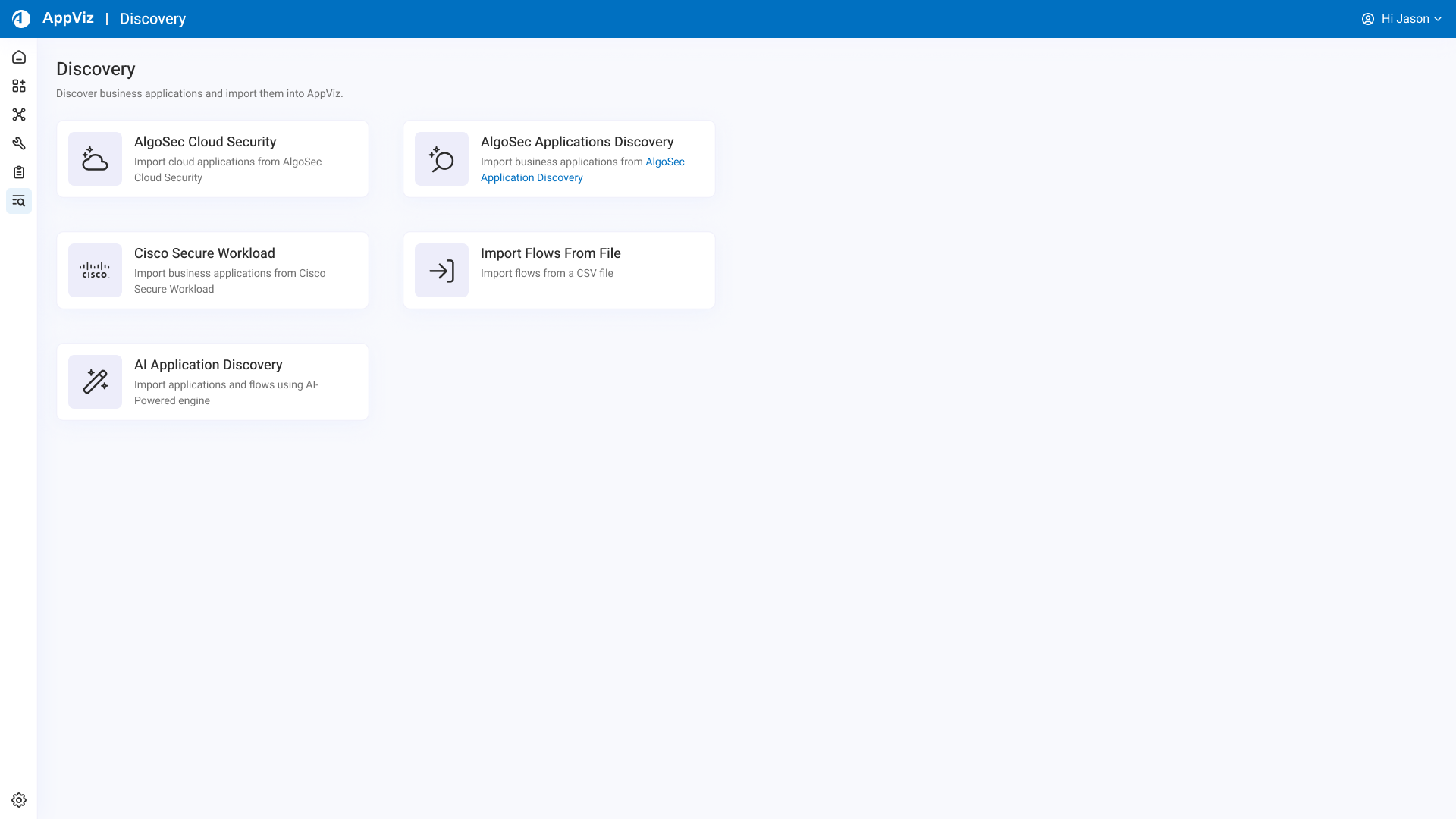Click the magnifier icon for Applications Discovery
Image resolution: width=1456 pixels, height=819 pixels.
pyautogui.click(x=441, y=159)
